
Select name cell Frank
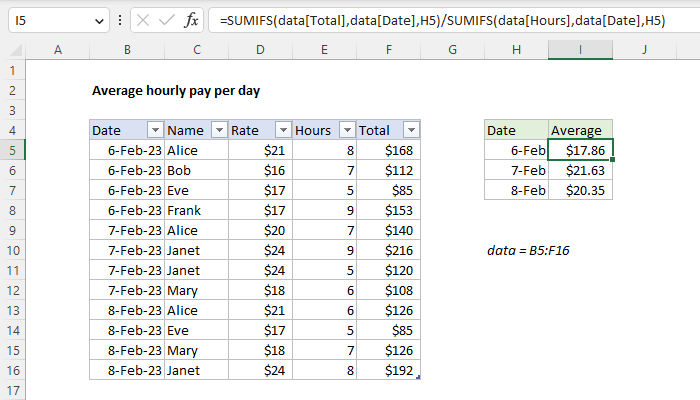coord(196,210)
